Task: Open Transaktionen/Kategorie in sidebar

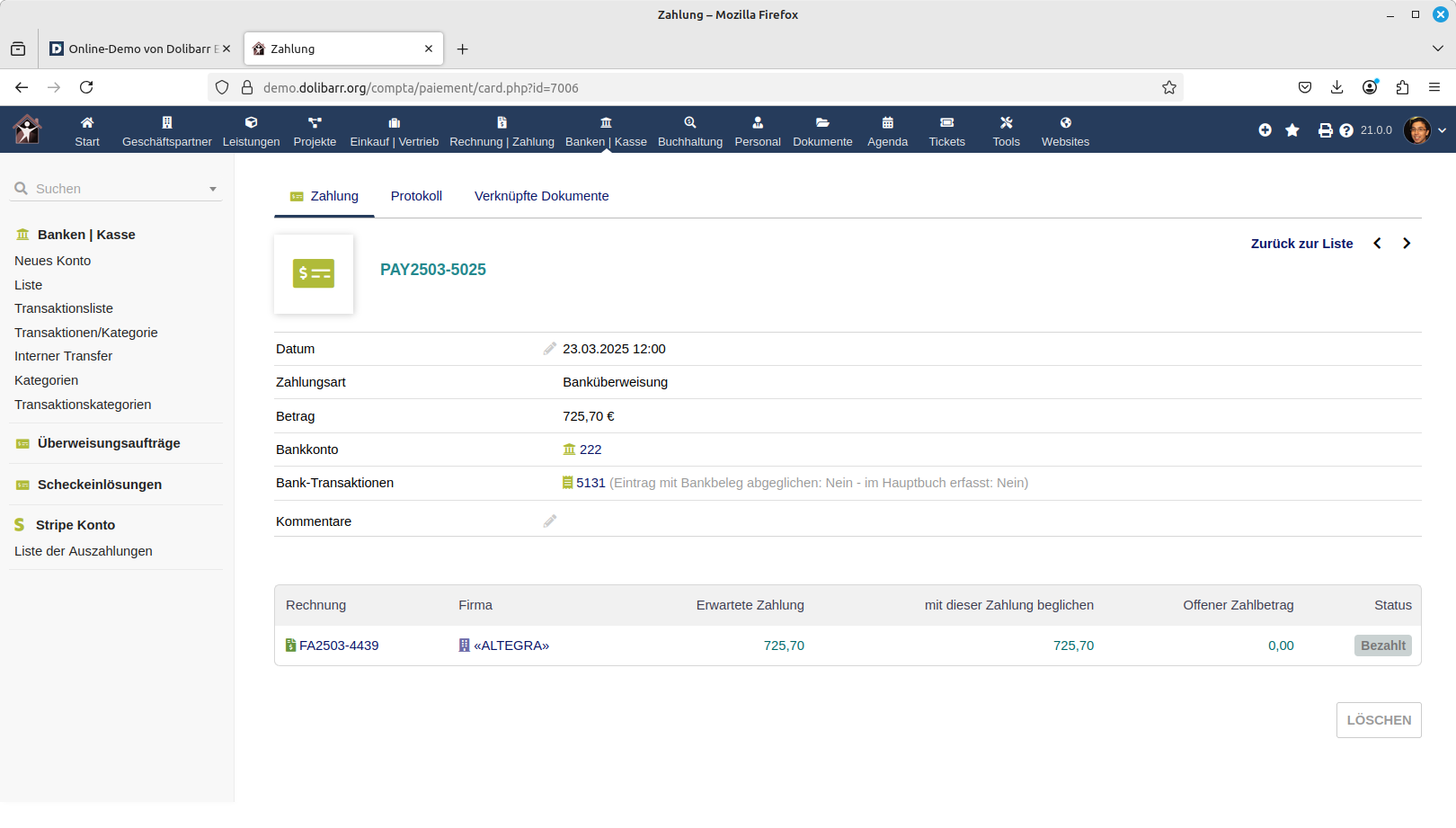Action: point(86,333)
